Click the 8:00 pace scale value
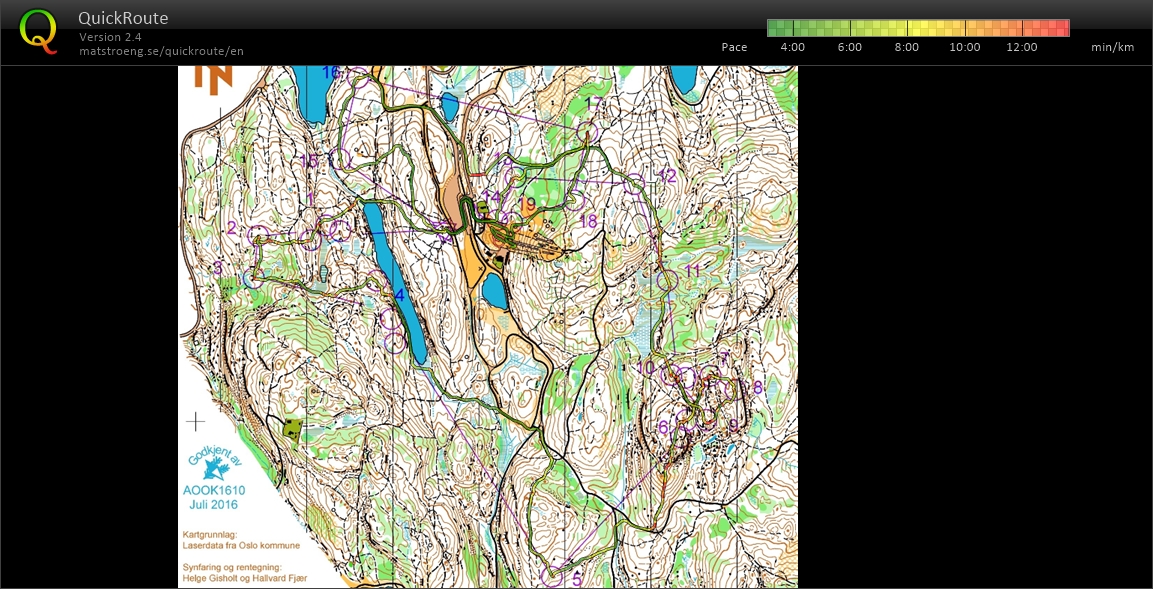The height and width of the screenshot is (589, 1153). [x=907, y=47]
